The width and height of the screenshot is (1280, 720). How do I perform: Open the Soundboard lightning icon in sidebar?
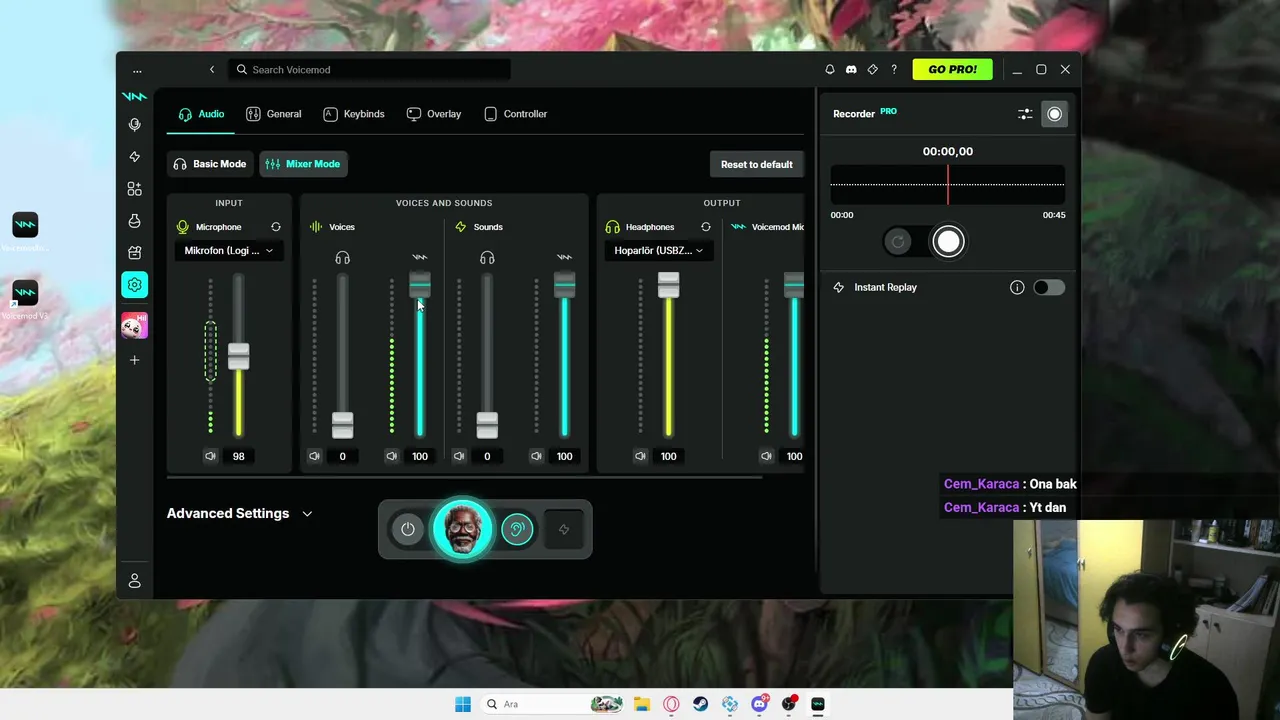point(134,157)
